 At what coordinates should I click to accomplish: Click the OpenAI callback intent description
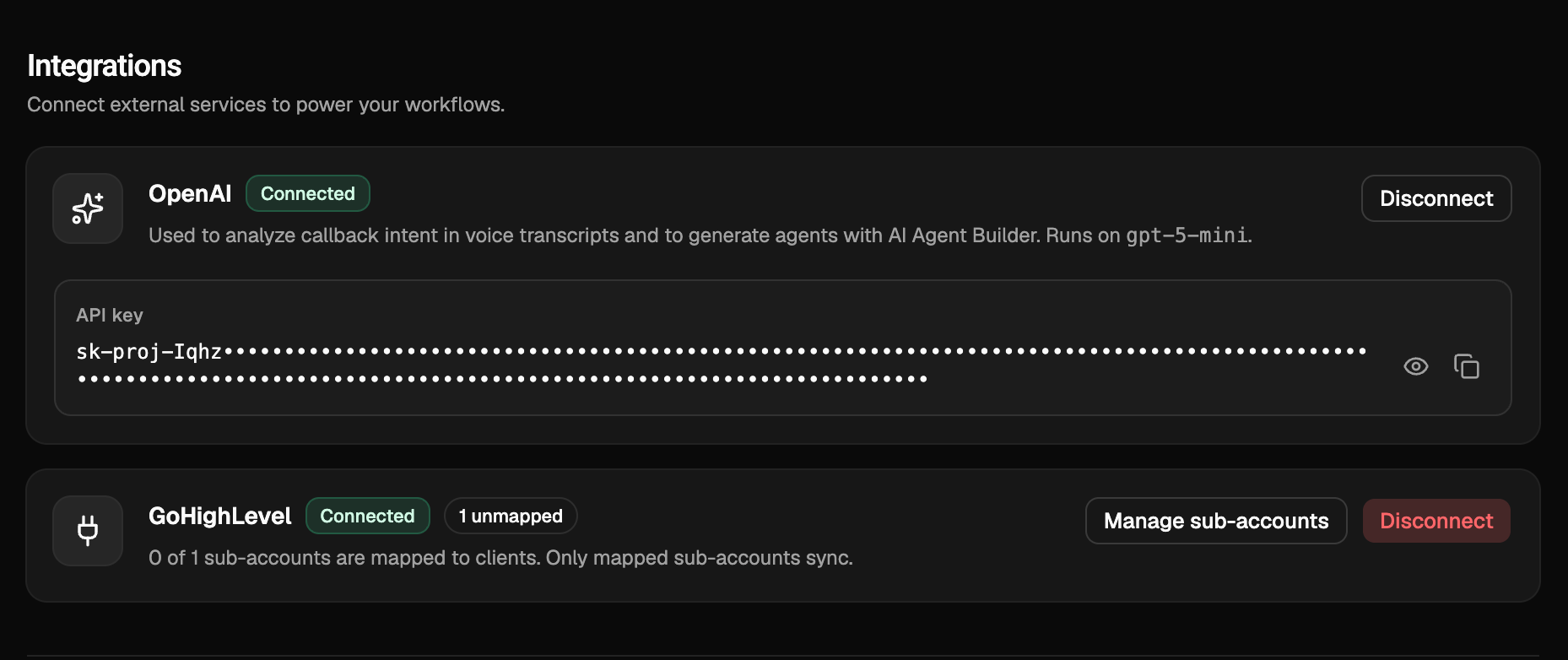tap(700, 235)
